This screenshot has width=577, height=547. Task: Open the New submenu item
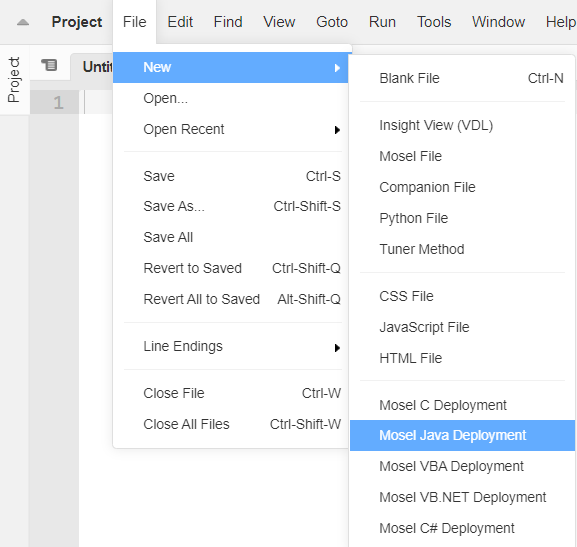[230, 67]
